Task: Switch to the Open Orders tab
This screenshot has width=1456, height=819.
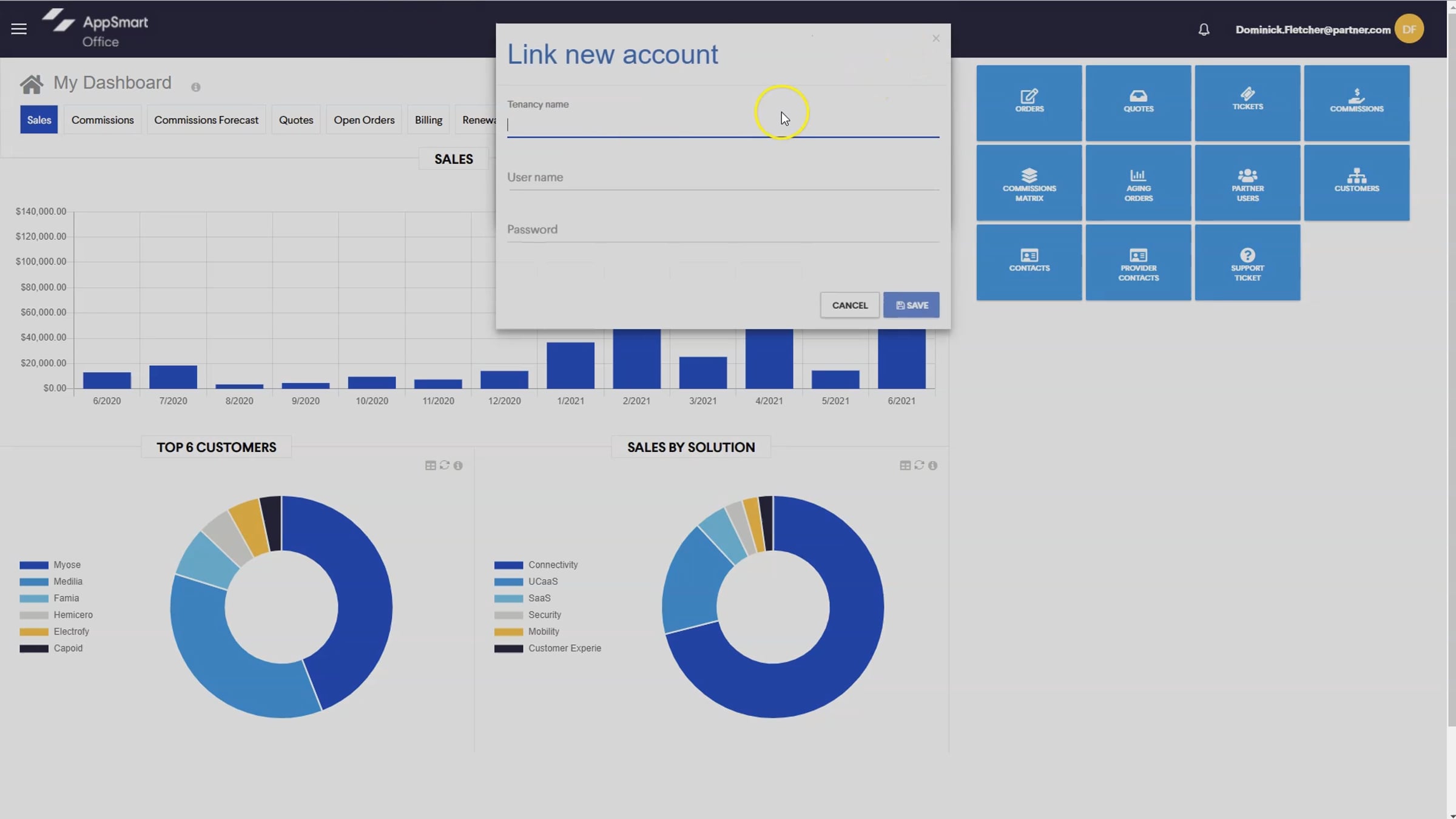Action: [363, 120]
